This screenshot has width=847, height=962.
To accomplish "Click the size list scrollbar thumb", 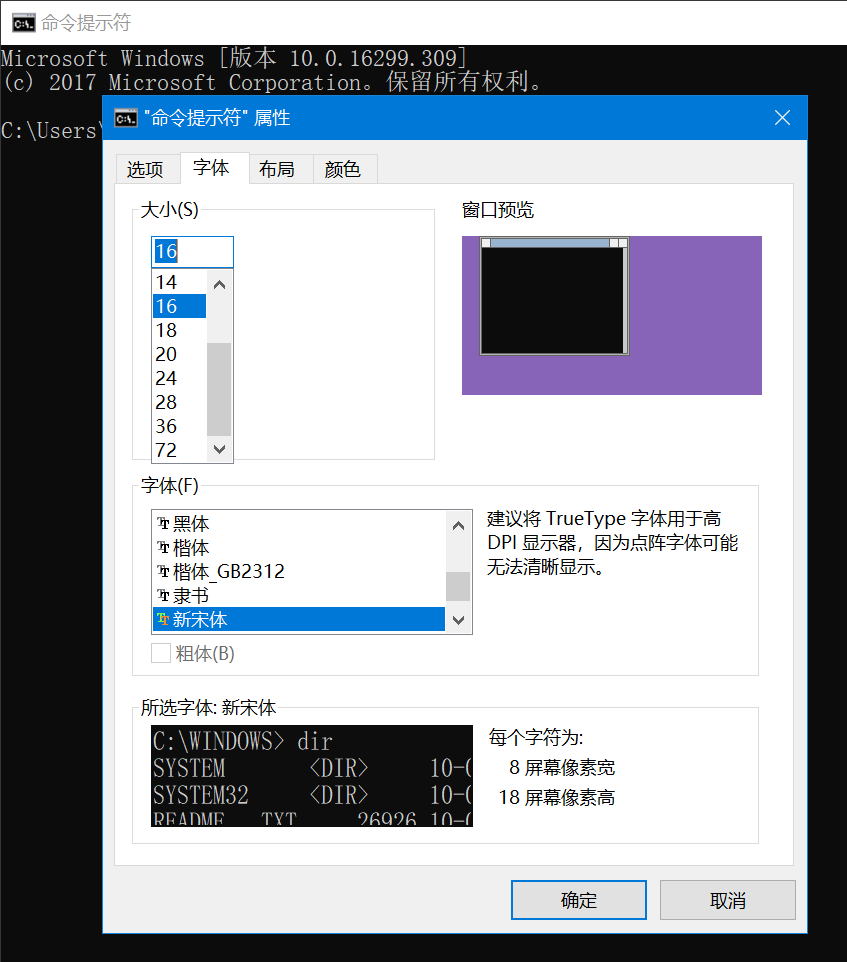I will (x=220, y=389).
